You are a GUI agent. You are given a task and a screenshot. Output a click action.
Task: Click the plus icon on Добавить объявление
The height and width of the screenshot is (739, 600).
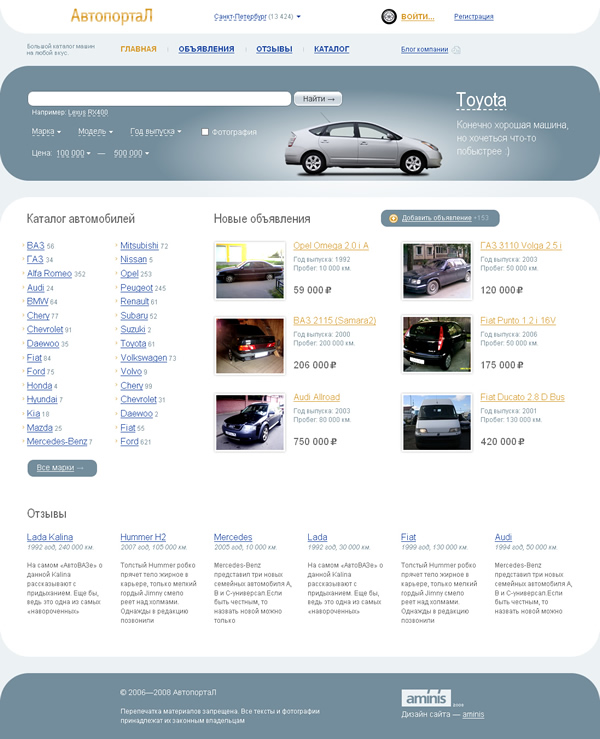pyautogui.click(x=393, y=218)
